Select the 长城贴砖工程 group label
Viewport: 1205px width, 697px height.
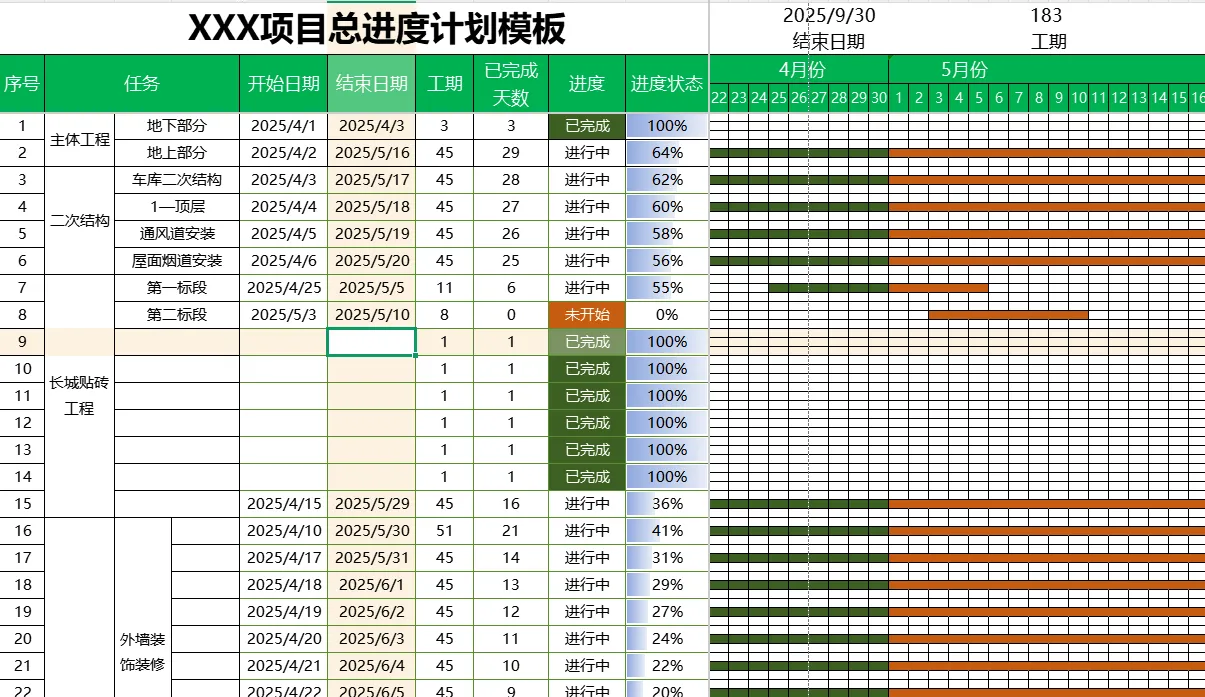click(79, 395)
